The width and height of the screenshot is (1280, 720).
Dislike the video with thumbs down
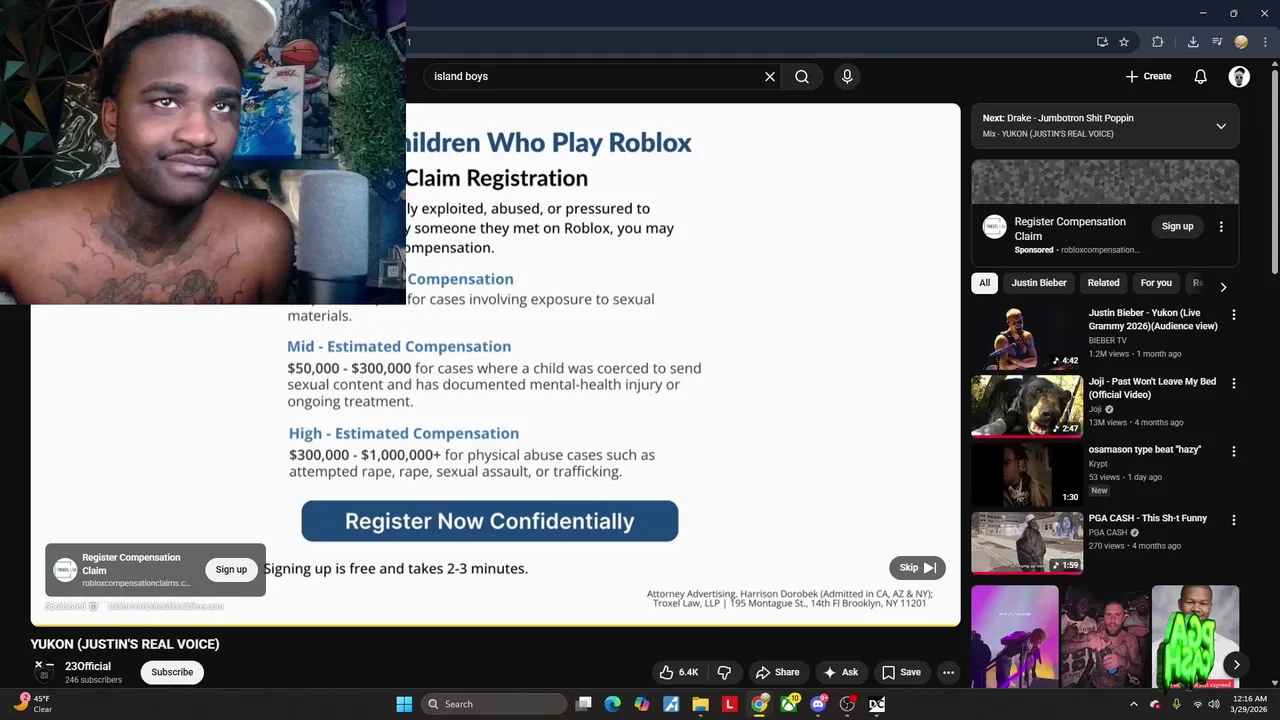tap(724, 672)
